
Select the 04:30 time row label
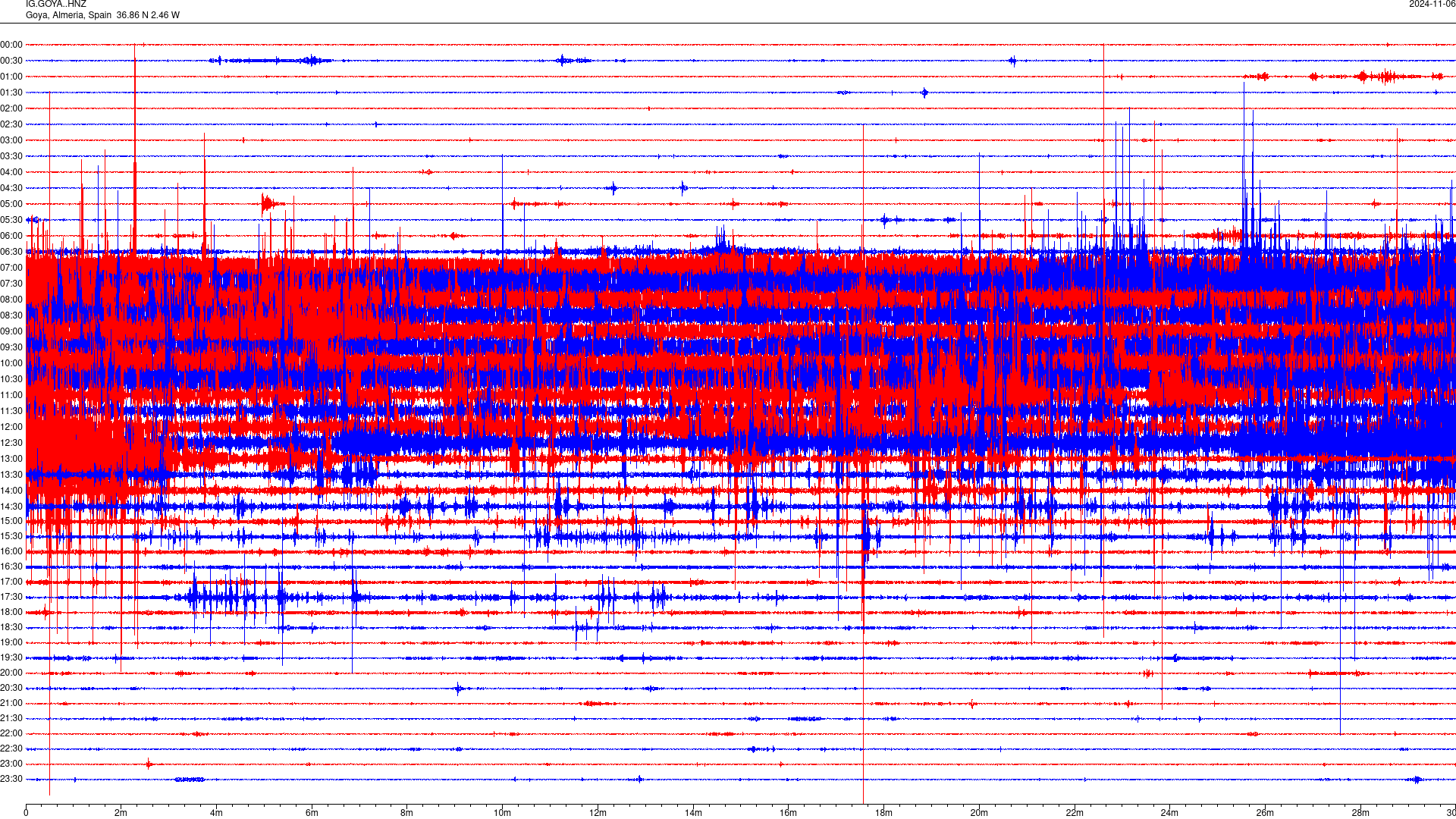pyautogui.click(x=11, y=188)
